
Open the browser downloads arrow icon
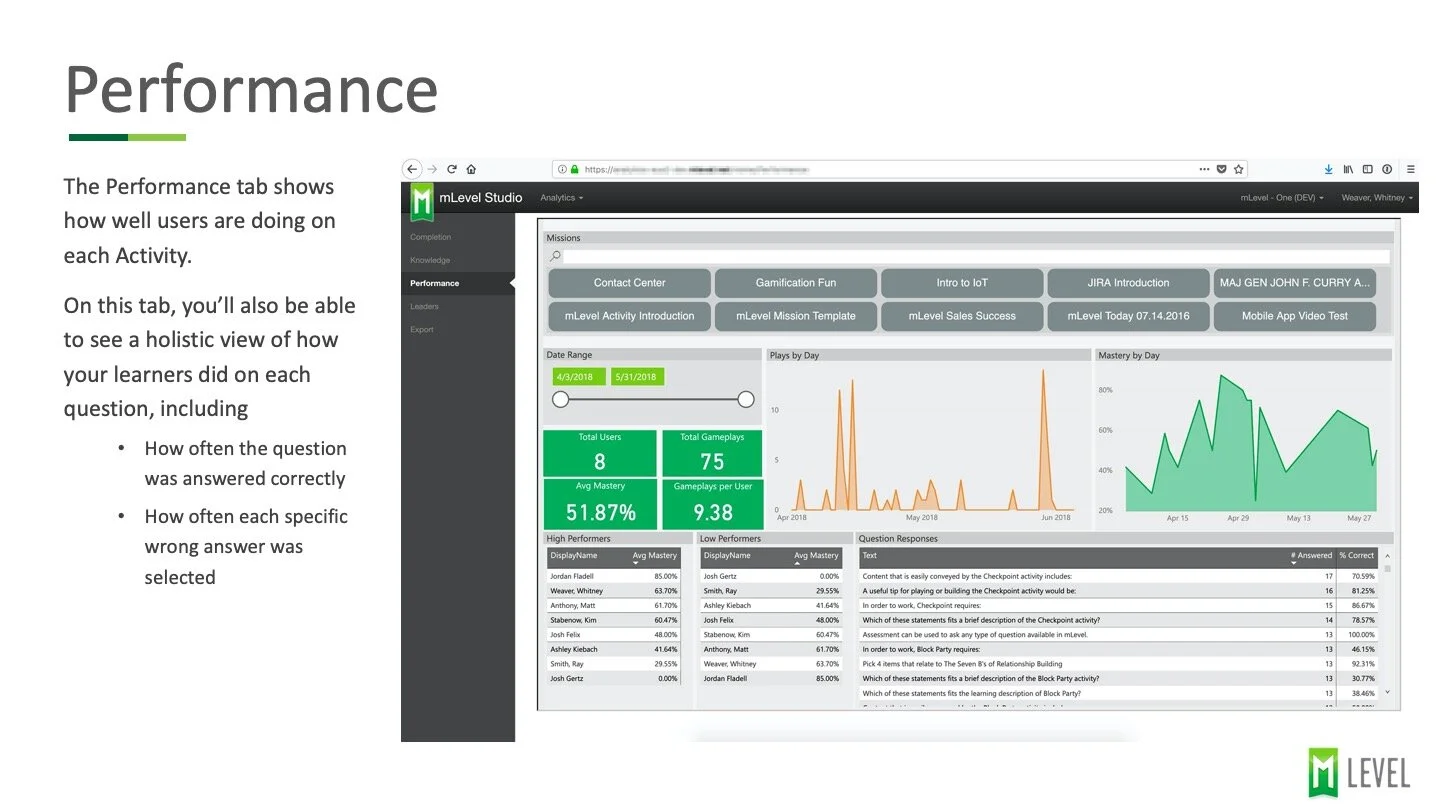tap(1329, 169)
